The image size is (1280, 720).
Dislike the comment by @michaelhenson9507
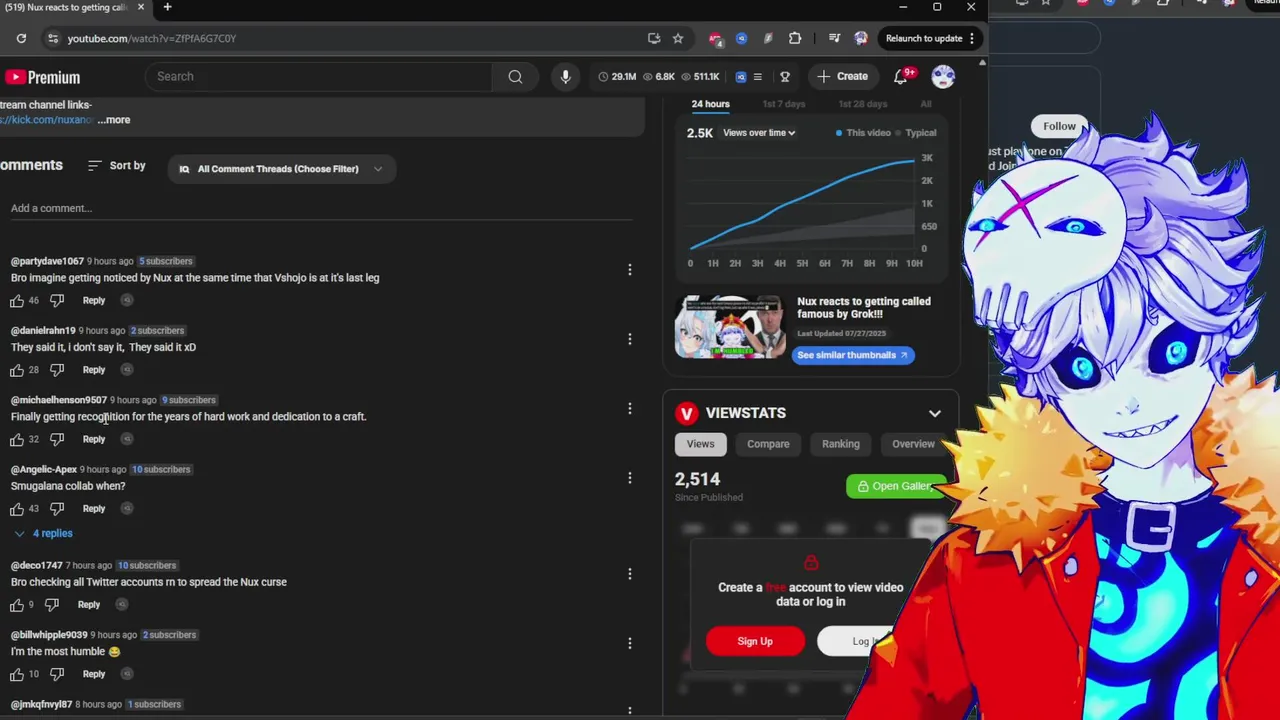[57, 439]
